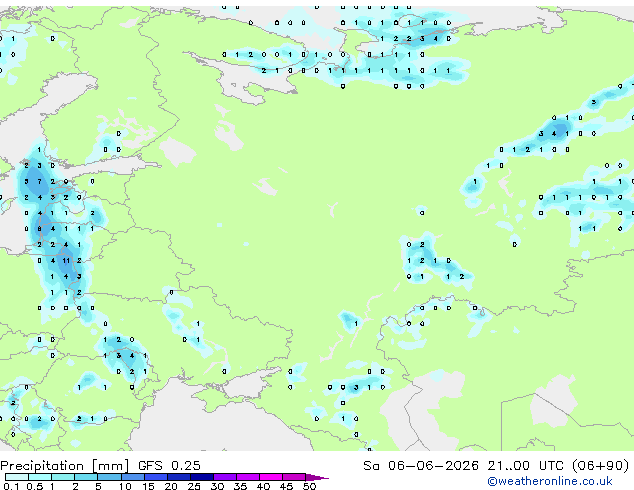Screen dimensions: 634x490
Task: Click the legend label '50'
Action: click(x=310, y=486)
